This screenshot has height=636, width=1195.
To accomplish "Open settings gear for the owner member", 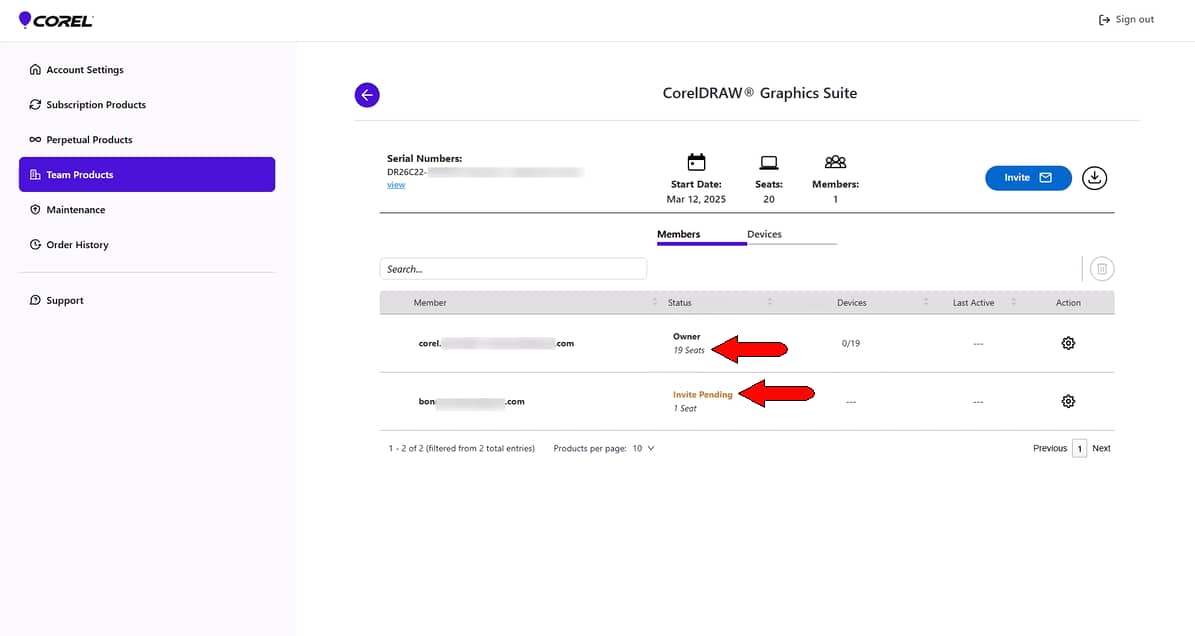I will 1068,343.
